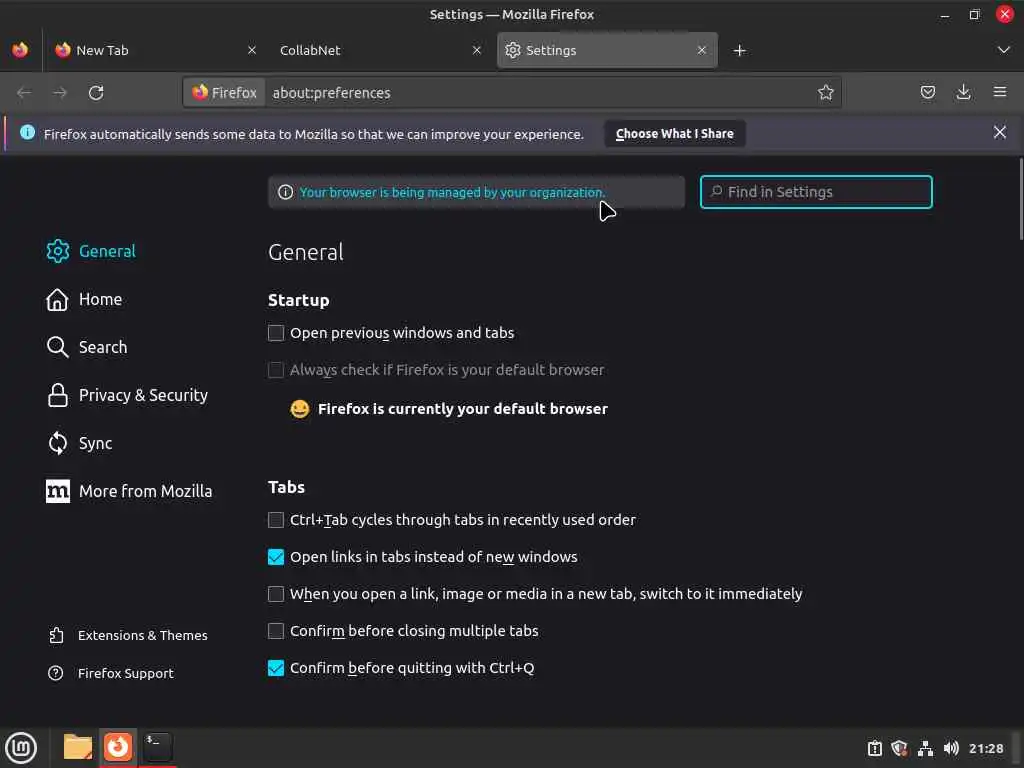Viewport: 1024px width, 768px height.
Task: Select the Settings tab
Action: (x=607, y=50)
